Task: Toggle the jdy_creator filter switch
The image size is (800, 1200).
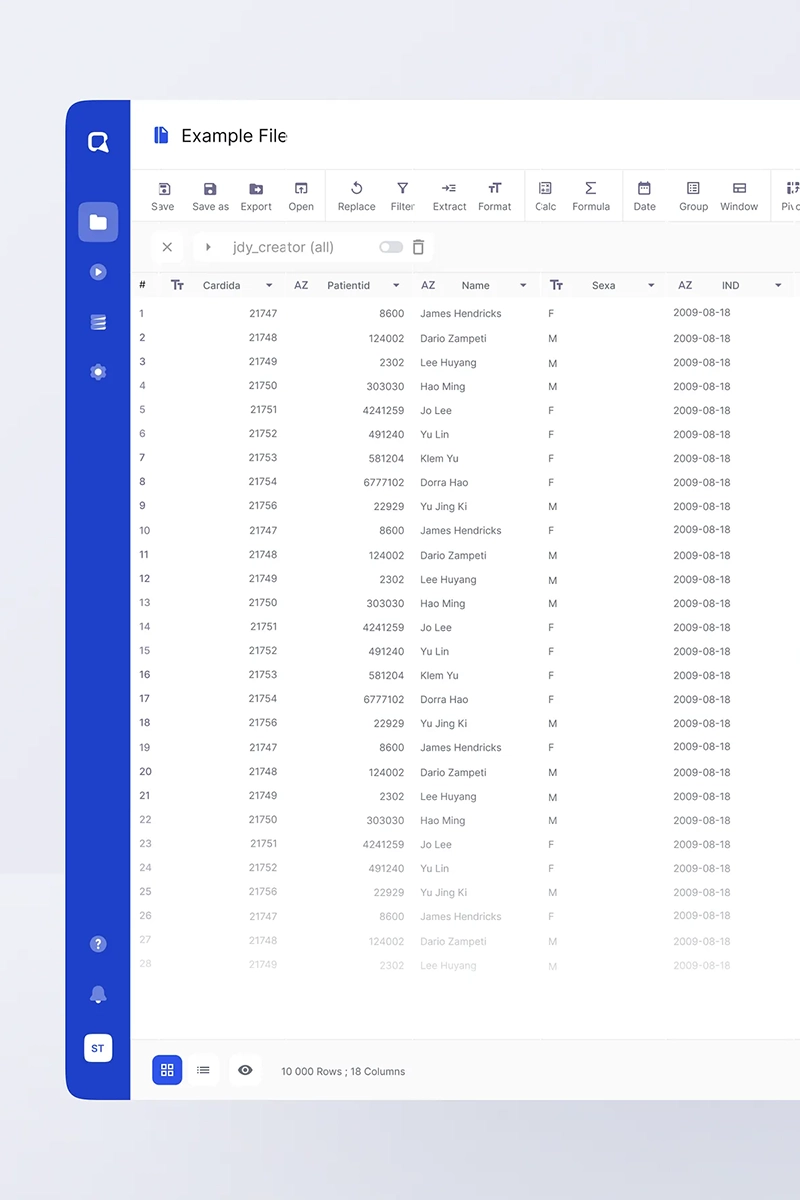Action: (x=391, y=247)
